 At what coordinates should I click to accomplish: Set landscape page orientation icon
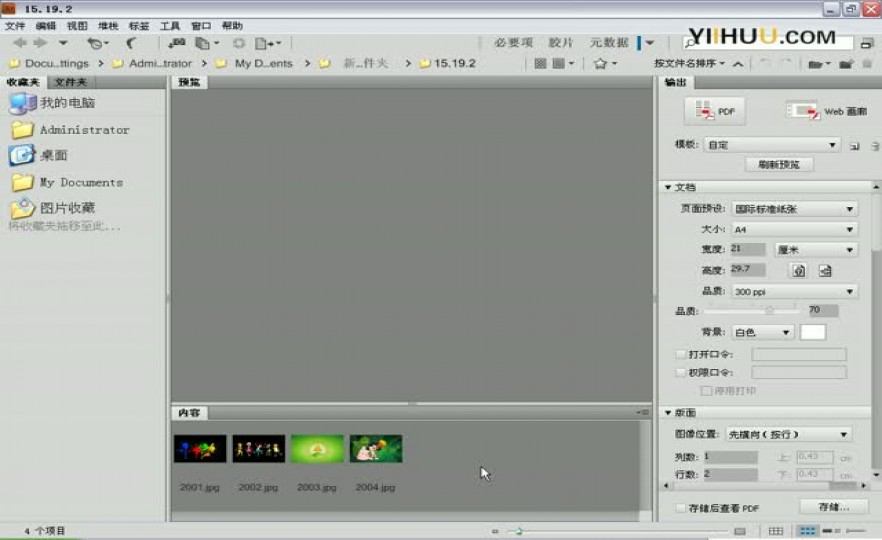[x=825, y=271]
